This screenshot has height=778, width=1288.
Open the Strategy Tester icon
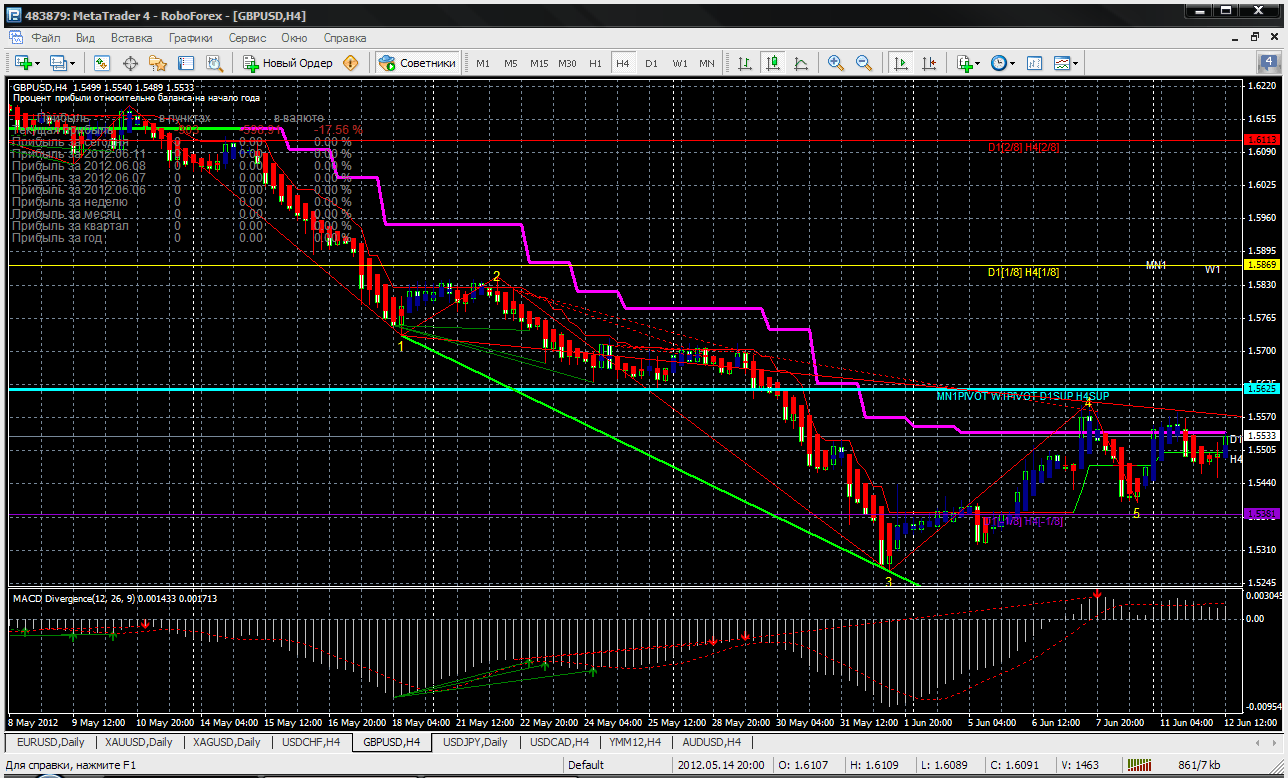click(x=214, y=63)
